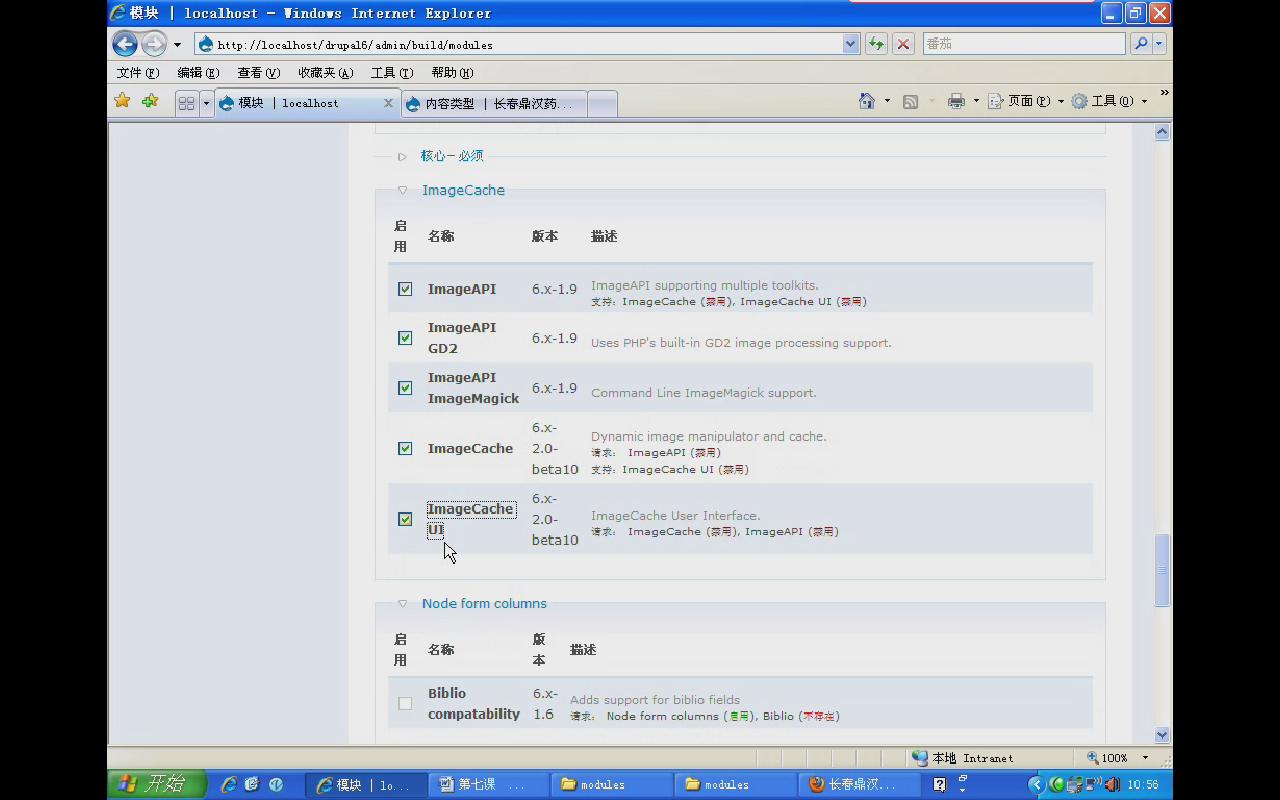Collapse the ImageCache fieldset triangle

(x=402, y=190)
